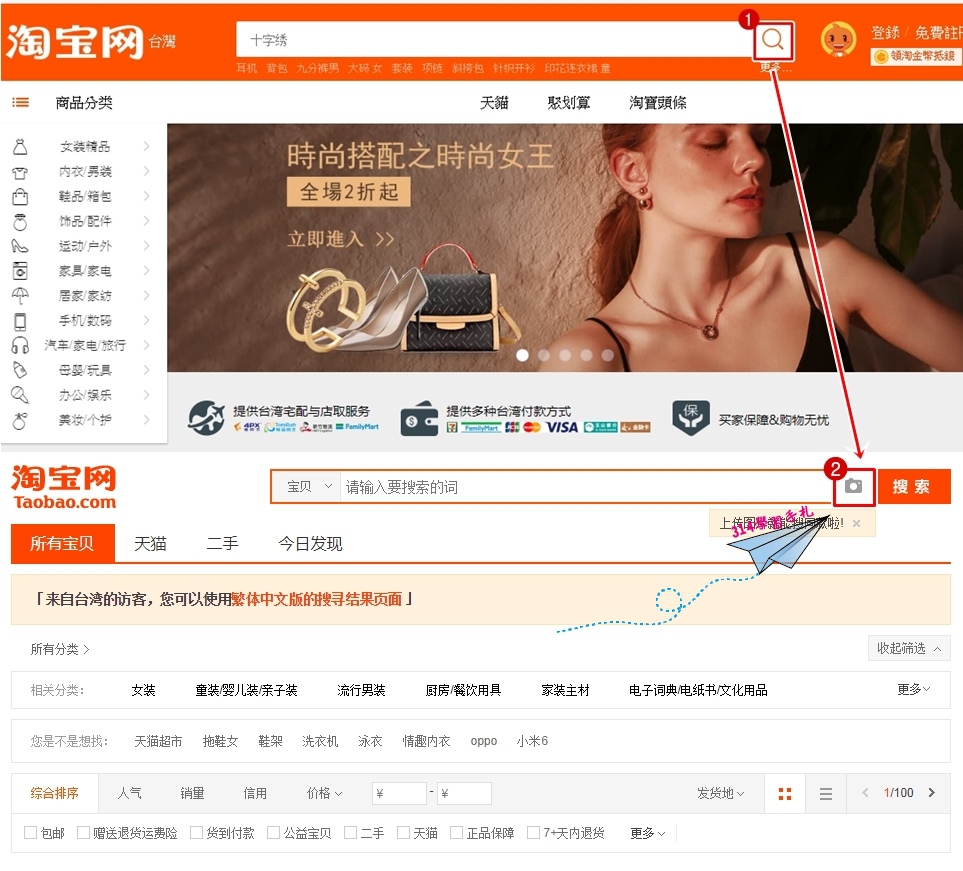Open image search with the camera icon
The height and width of the screenshot is (871, 963).
click(x=853, y=486)
